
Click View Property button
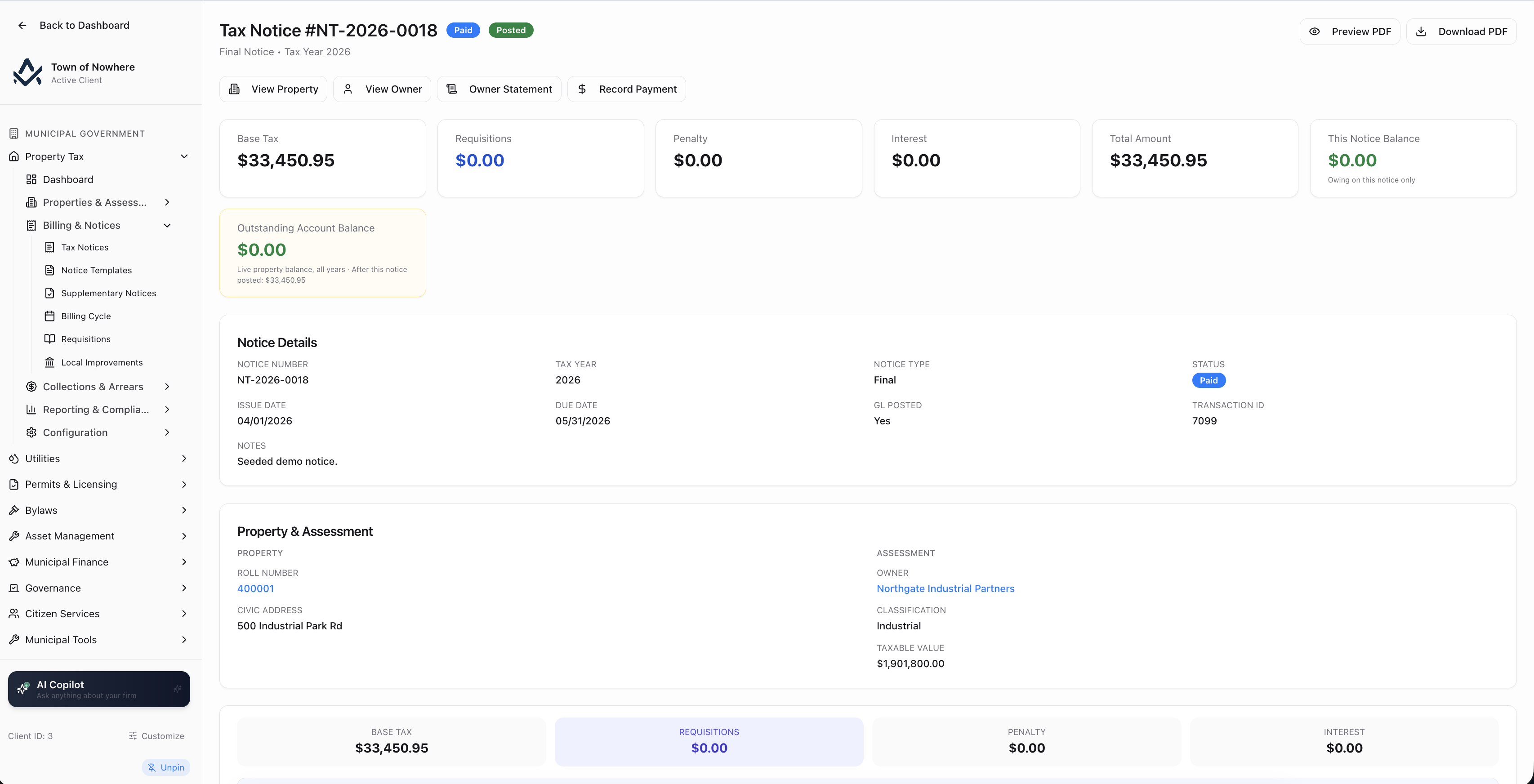[273, 89]
